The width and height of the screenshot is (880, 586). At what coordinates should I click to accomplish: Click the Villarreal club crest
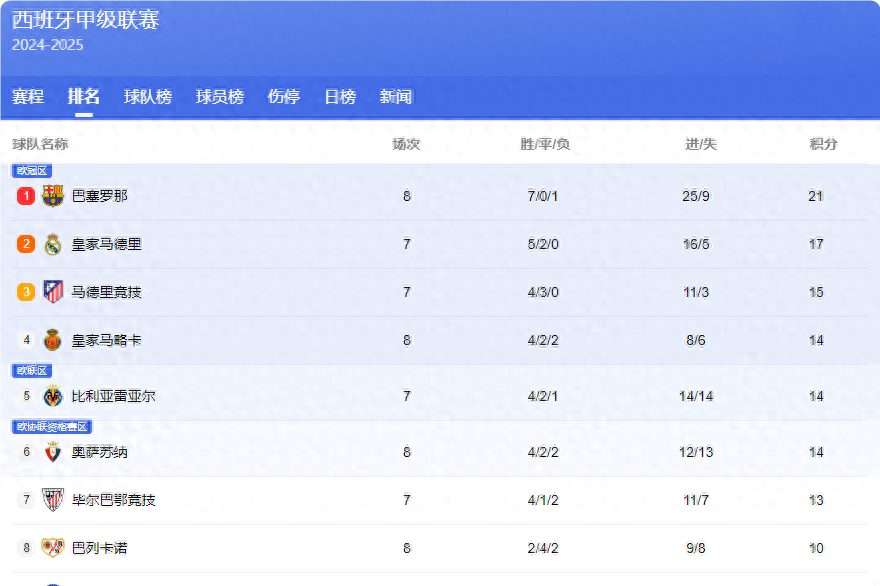pos(53,396)
